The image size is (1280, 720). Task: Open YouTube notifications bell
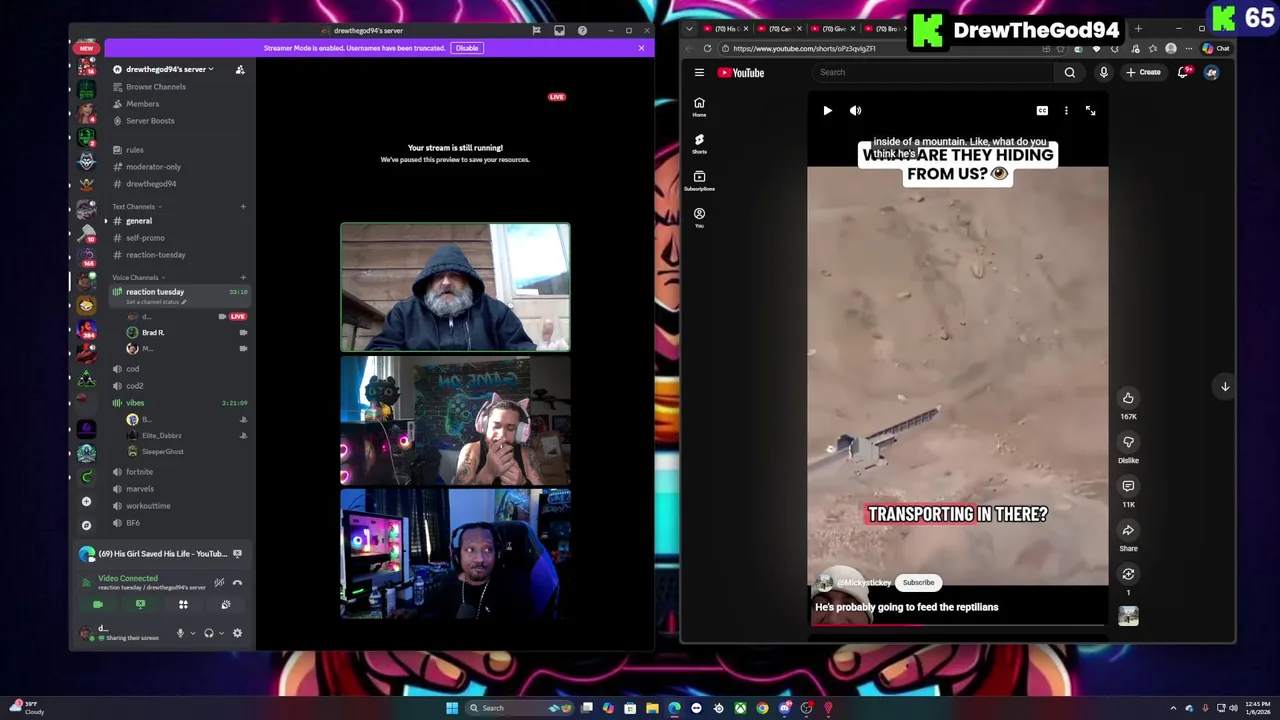pyautogui.click(x=1183, y=72)
